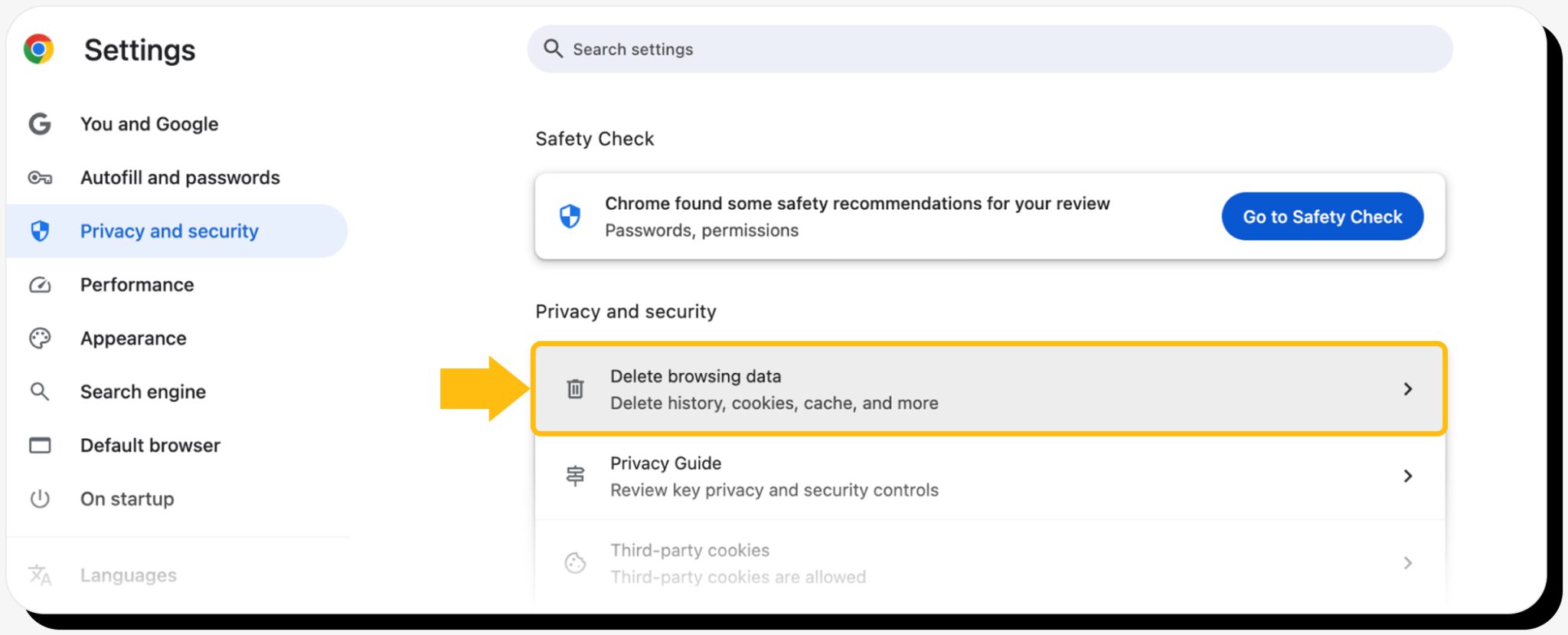
Task: Click the Appearance palette icon
Action: pos(40,338)
